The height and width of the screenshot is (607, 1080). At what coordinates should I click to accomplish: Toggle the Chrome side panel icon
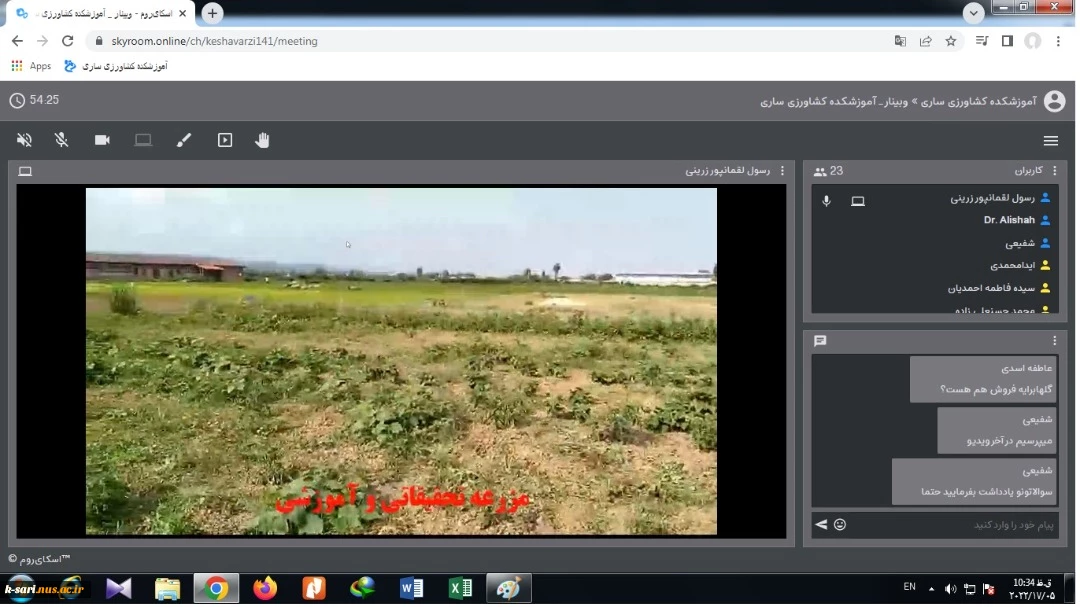point(1007,41)
